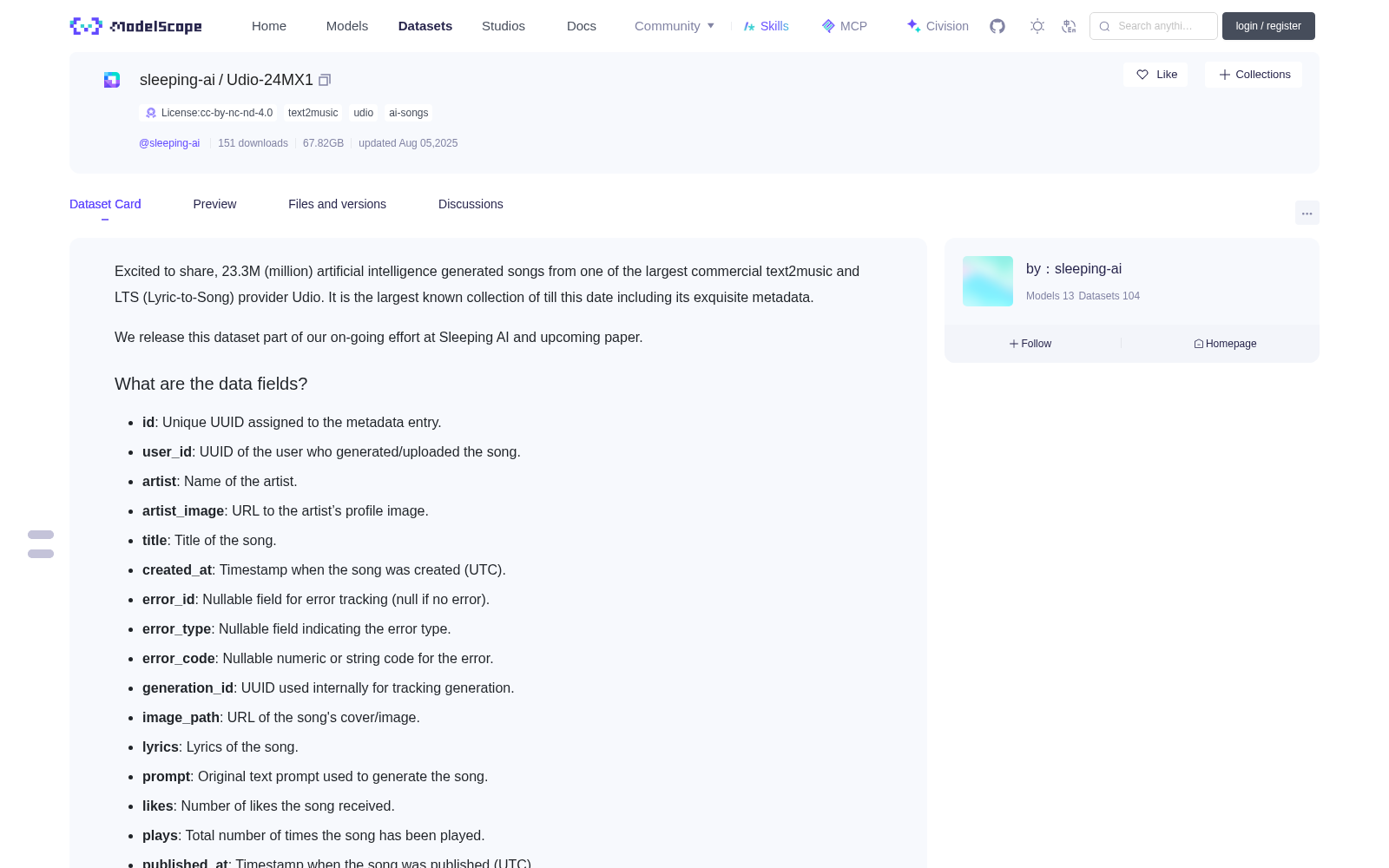
Task: Click 'by：sleeping-ai' author name
Action: [1074, 269]
